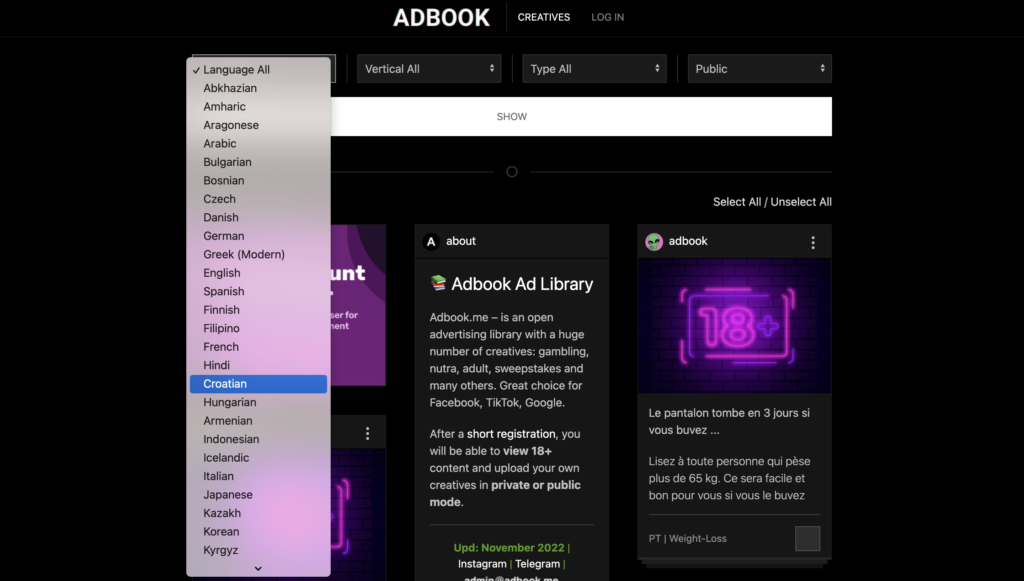Select Hindi in the dropdown
Image resolution: width=1024 pixels, height=581 pixels.
(x=259, y=366)
